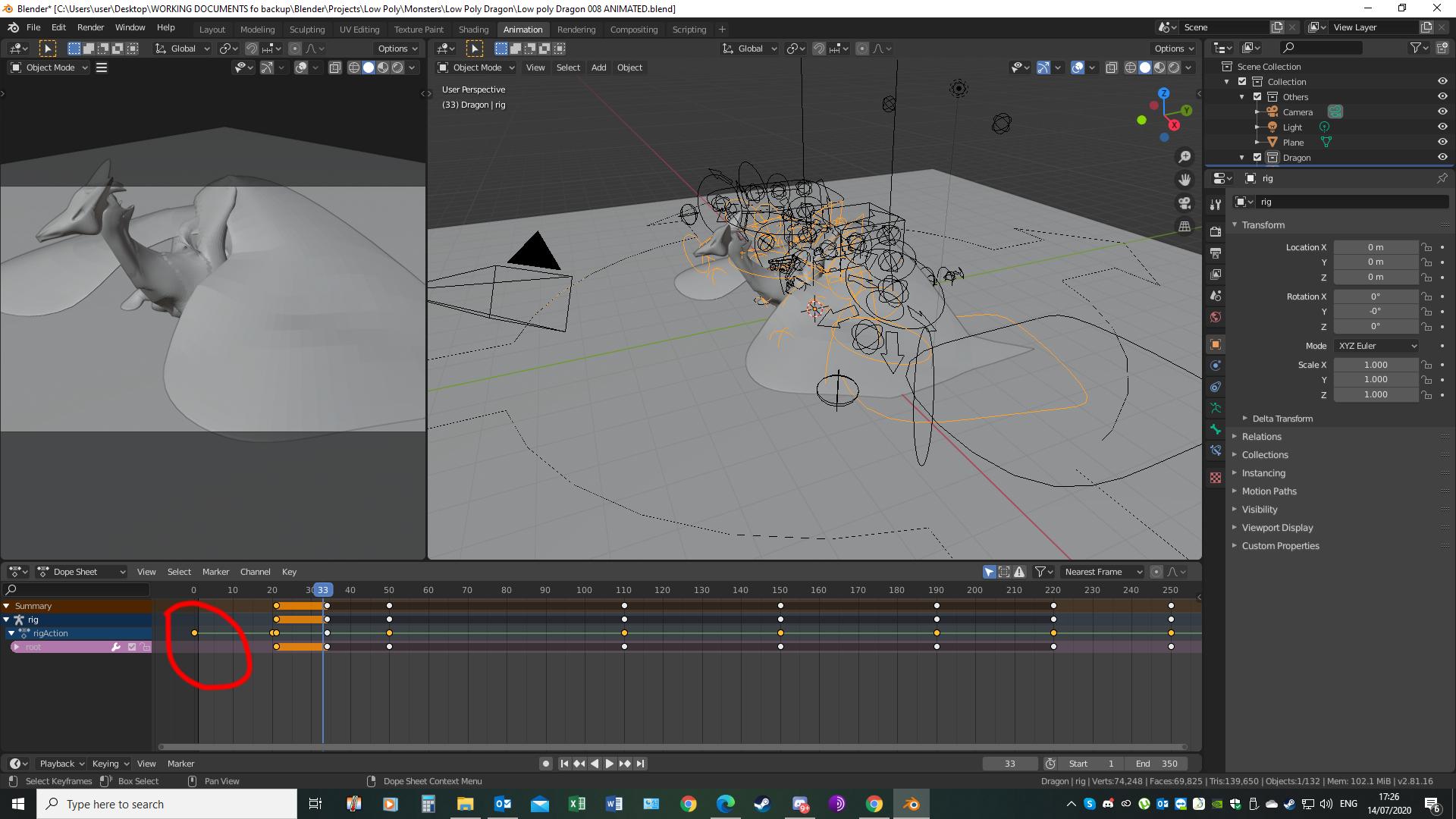Toggle the camera view gizmo in the viewport
Viewport: 1456px width, 819px height.
(x=1184, y=203)
